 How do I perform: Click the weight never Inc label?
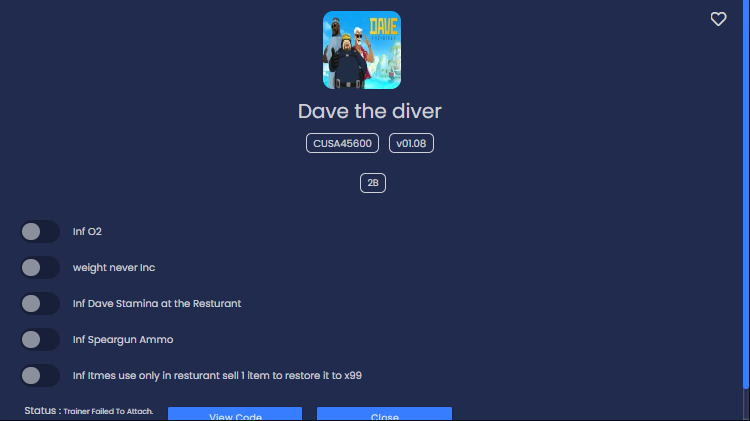(x=114, y=267)
